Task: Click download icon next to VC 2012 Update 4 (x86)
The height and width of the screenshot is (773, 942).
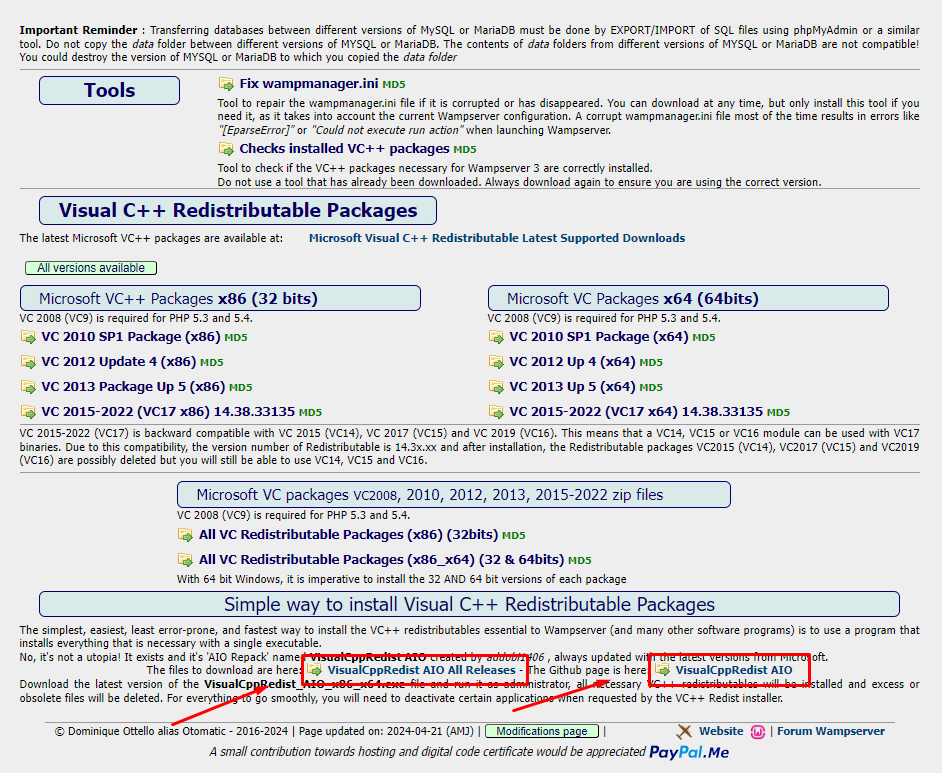Action: 28,362
